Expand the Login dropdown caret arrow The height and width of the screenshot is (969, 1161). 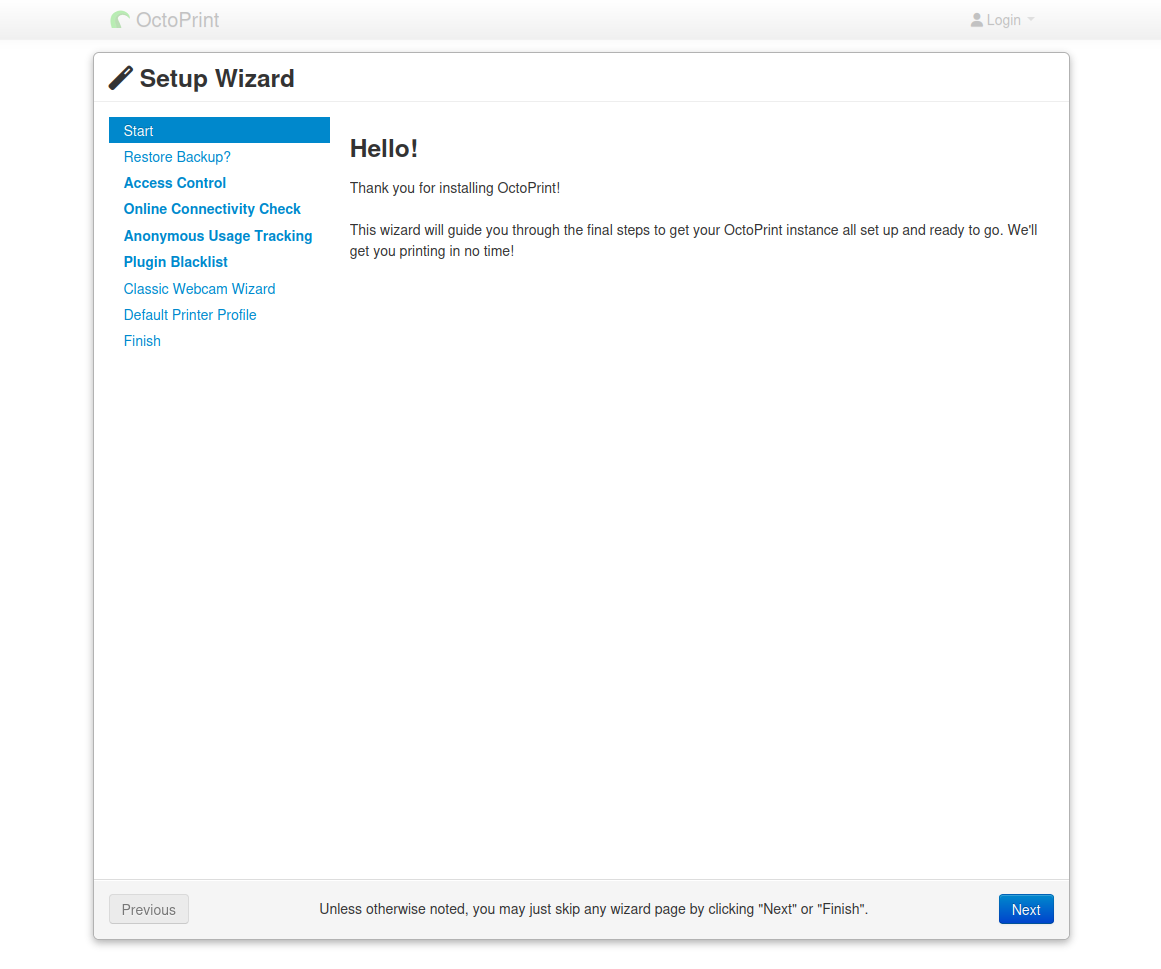click(1031, 20)
